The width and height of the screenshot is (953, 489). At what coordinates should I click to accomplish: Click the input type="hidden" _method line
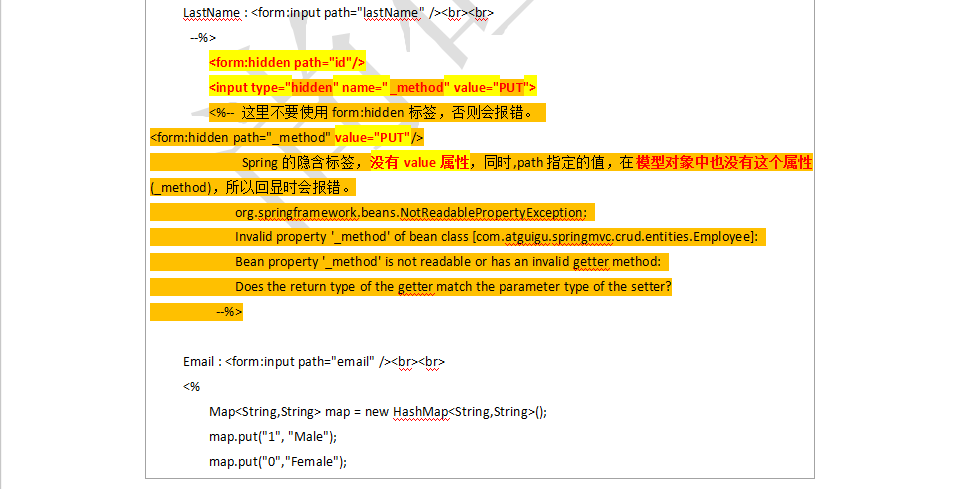coord(373,87)
